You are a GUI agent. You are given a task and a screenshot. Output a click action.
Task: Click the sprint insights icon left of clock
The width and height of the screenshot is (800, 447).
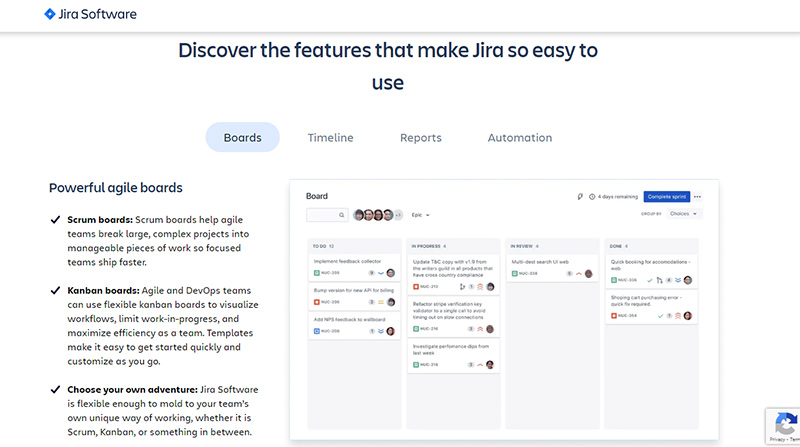click(580, 196)
